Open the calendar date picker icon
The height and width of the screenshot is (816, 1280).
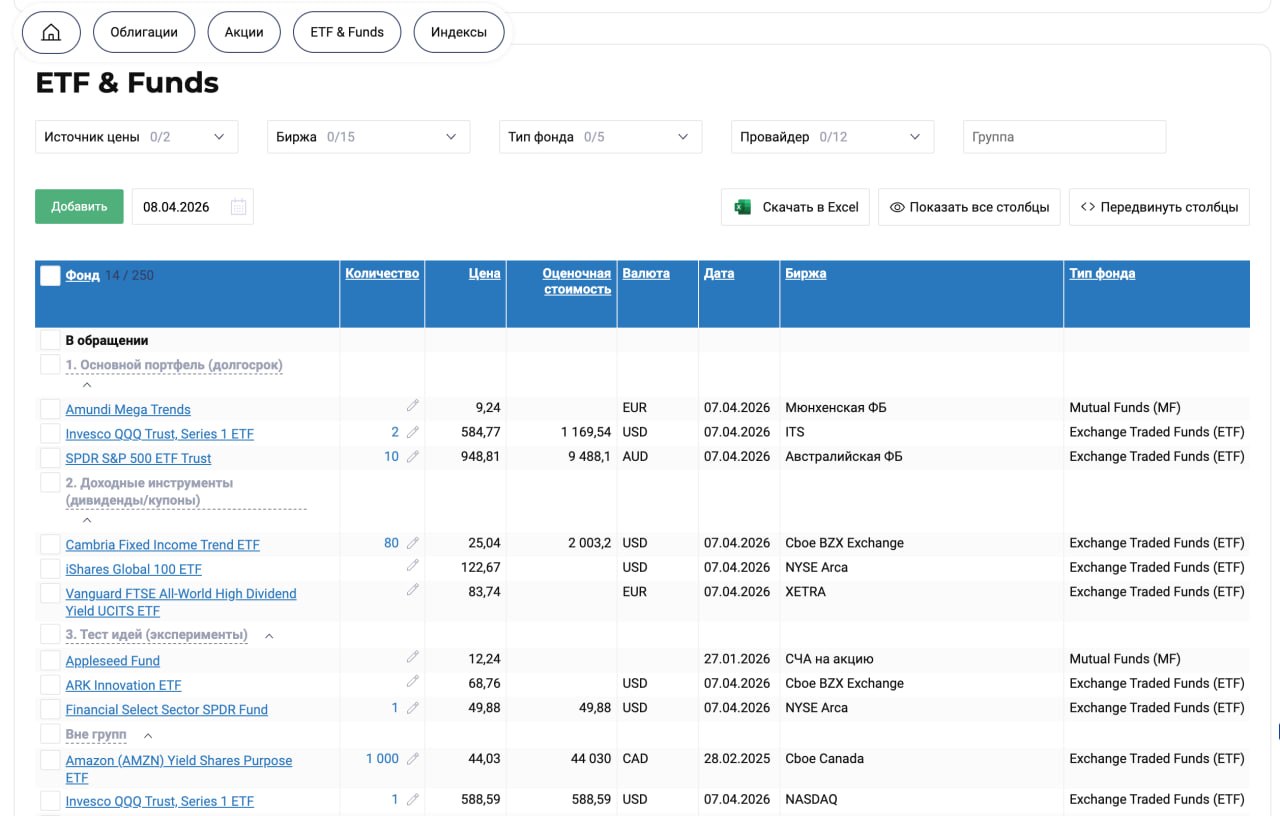point(238,207)
